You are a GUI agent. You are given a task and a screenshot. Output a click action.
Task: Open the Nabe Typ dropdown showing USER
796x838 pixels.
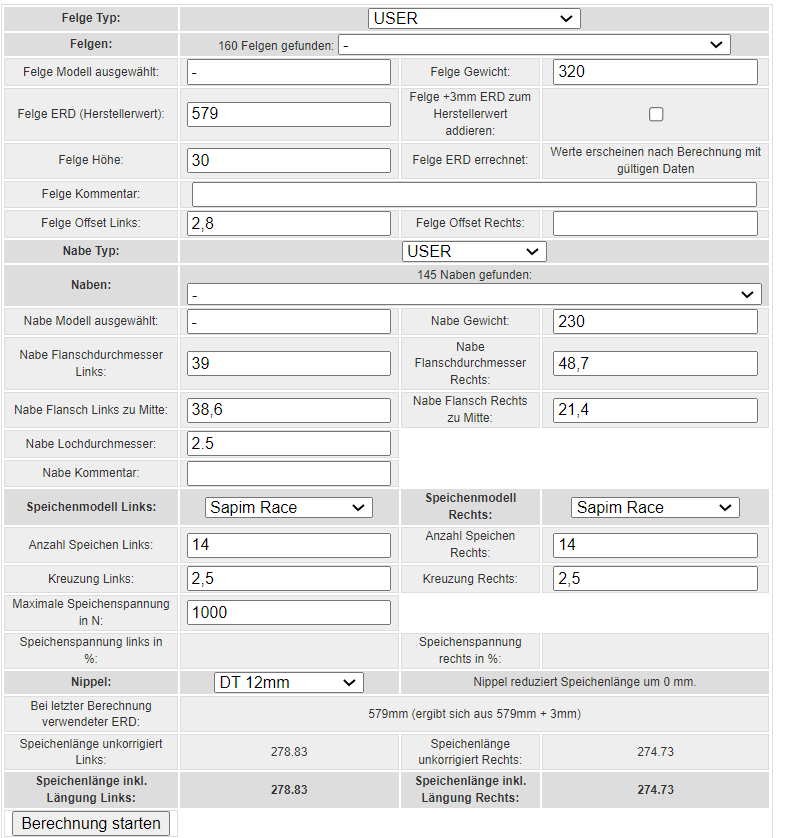474,251
